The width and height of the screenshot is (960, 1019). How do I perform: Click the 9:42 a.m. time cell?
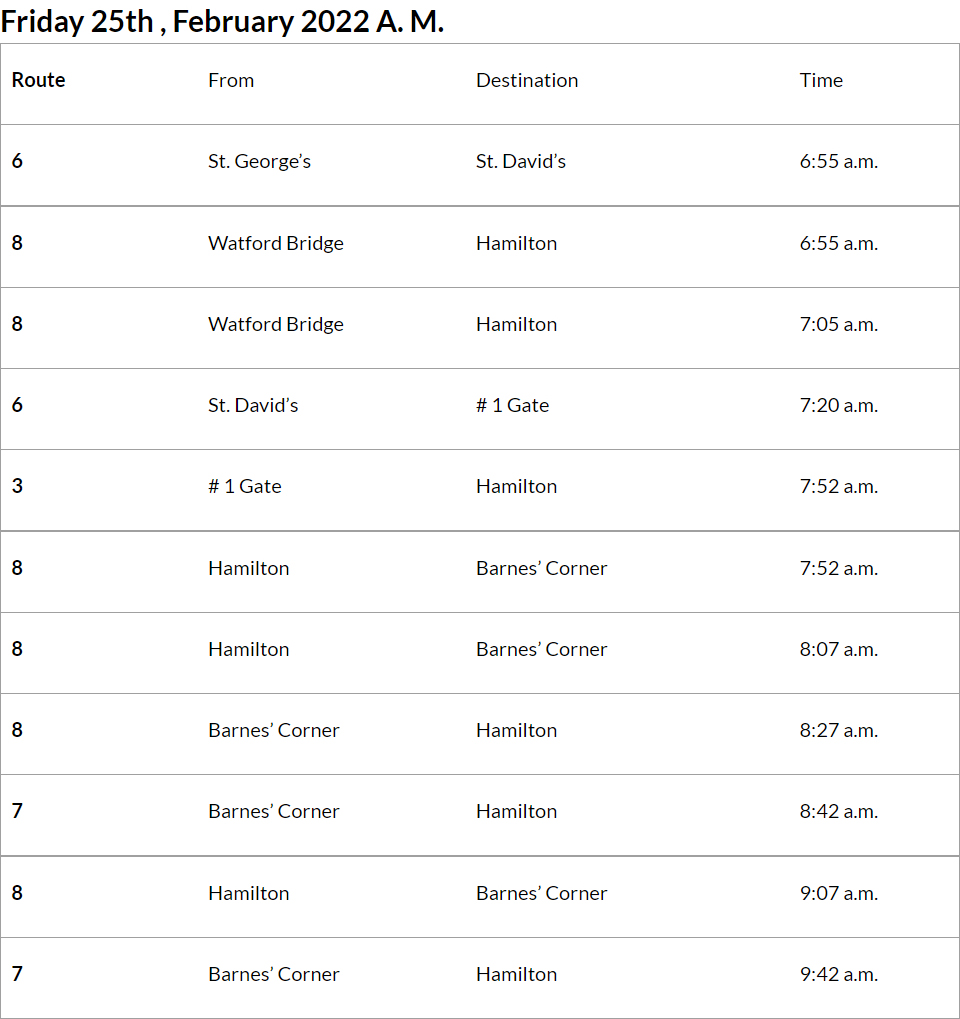tap(838, 974)
